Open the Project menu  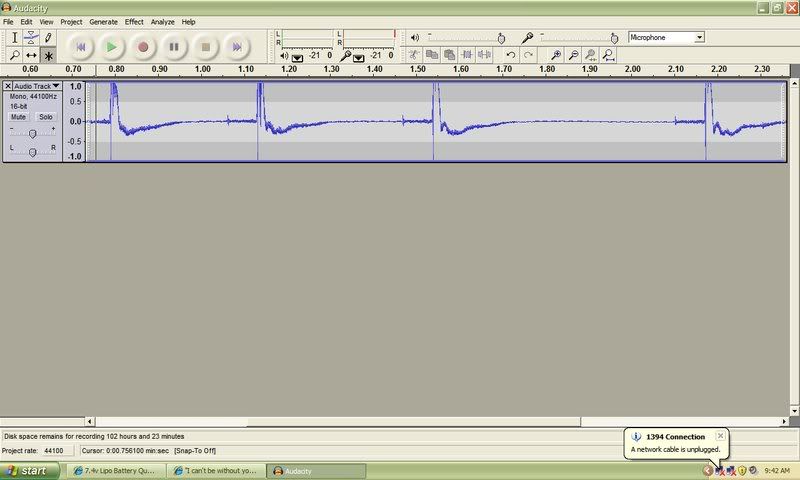[x=71, y=22]
